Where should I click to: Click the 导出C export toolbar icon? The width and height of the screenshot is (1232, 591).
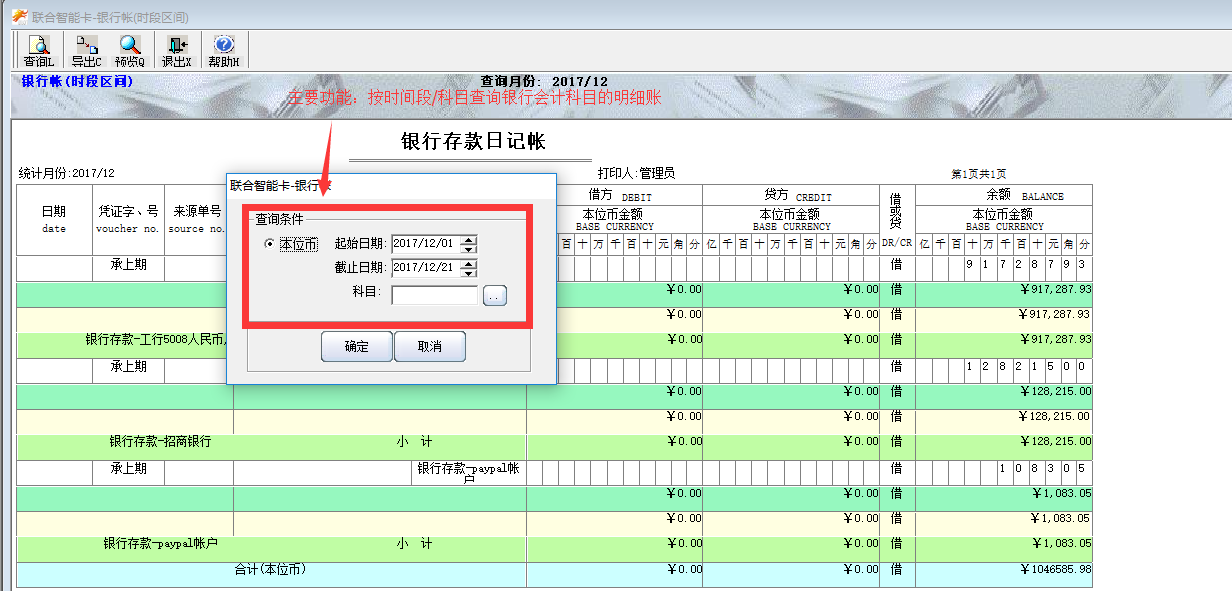click(86, 50)
